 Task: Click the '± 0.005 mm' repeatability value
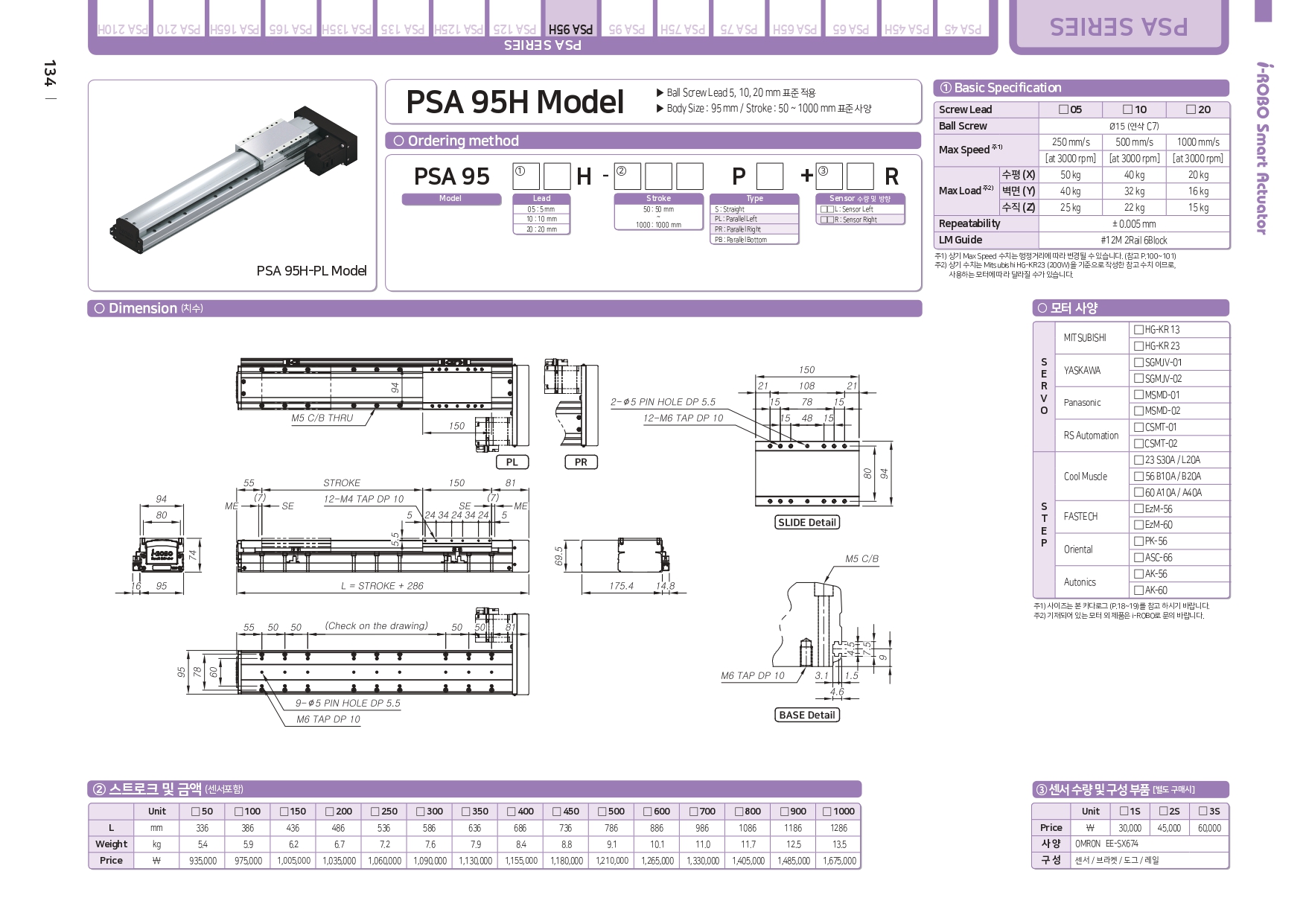tap(1134, 224)
